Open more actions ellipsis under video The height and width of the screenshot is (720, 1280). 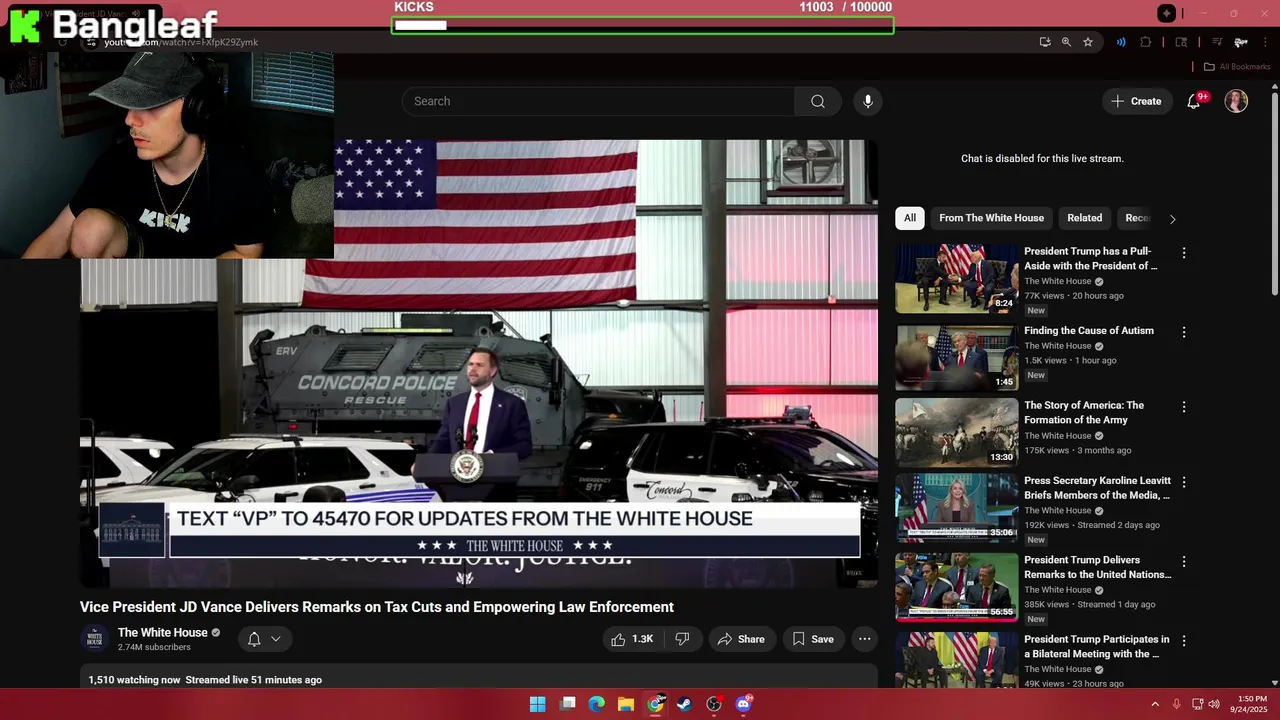tap(865, 639)
